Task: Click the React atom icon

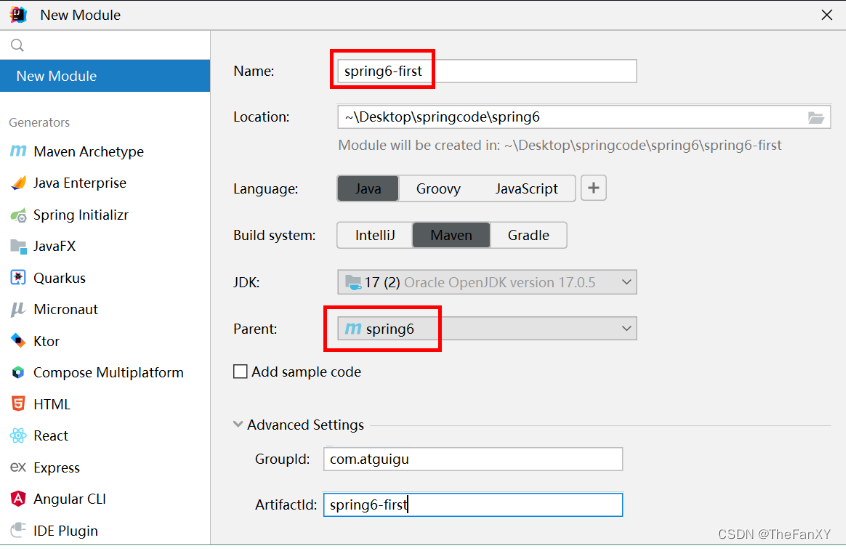Action: click(18, 436)
